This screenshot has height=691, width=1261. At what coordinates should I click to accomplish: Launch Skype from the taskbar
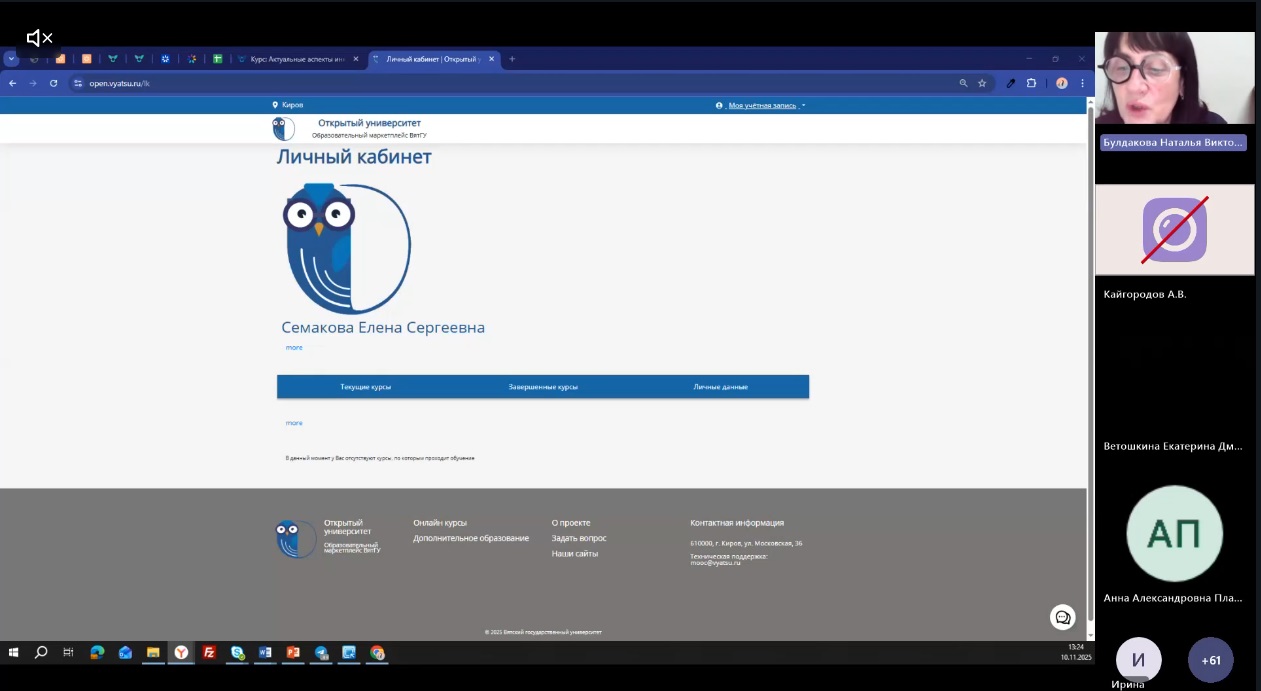point(237,652)
